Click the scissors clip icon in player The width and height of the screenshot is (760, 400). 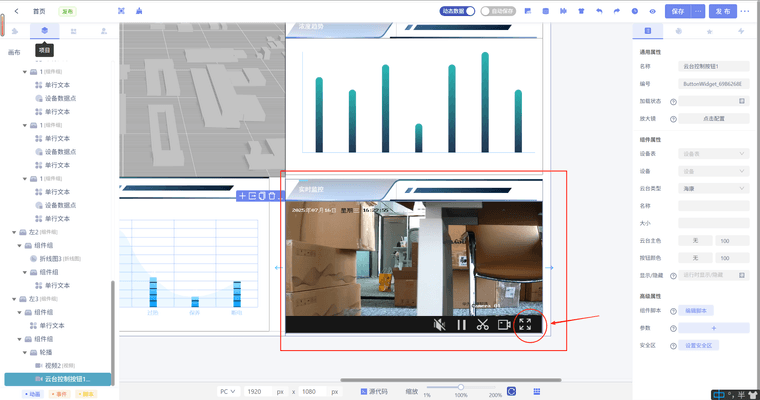(482, 325)
